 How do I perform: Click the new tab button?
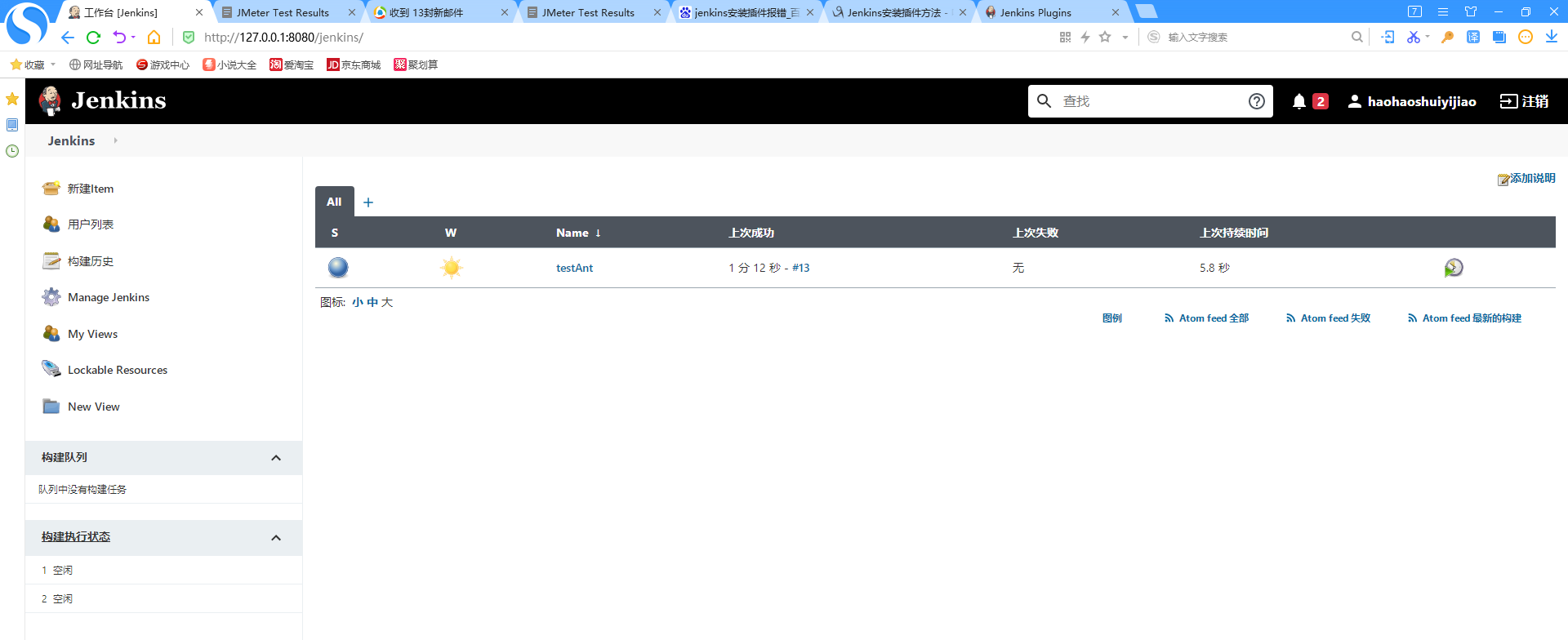(1147, 11)
